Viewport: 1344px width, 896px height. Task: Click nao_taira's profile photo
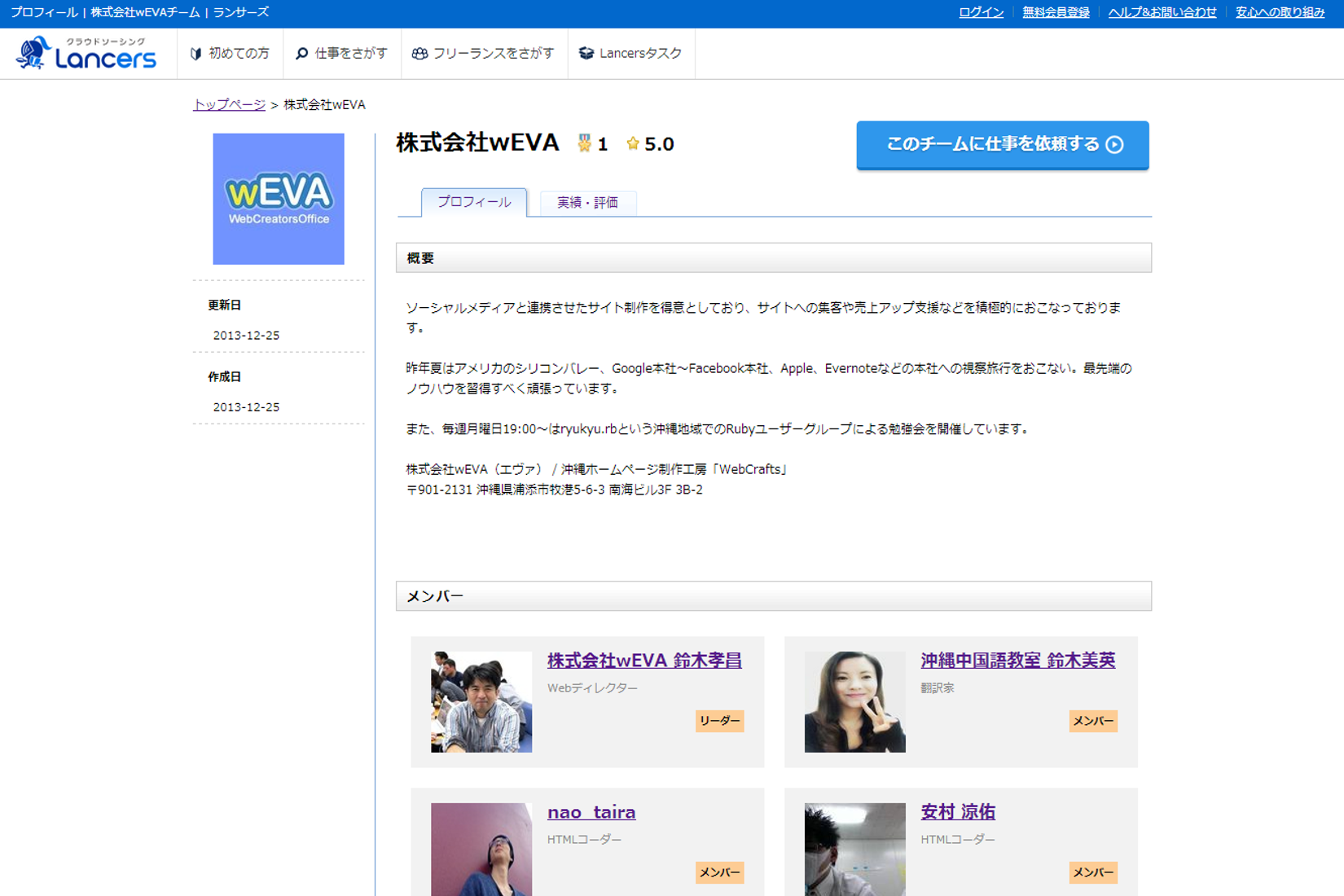[x=481, y=850]
